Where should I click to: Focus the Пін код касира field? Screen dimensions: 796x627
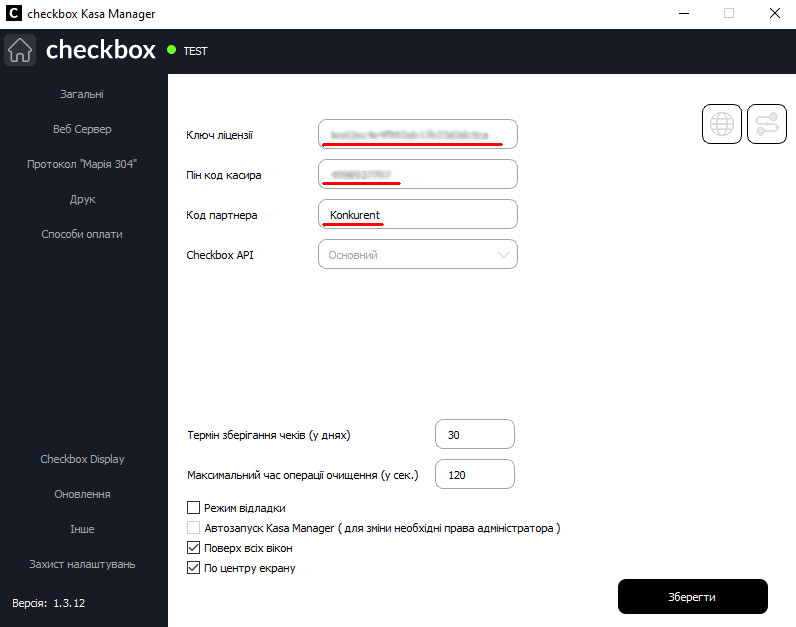click(418, 174)
